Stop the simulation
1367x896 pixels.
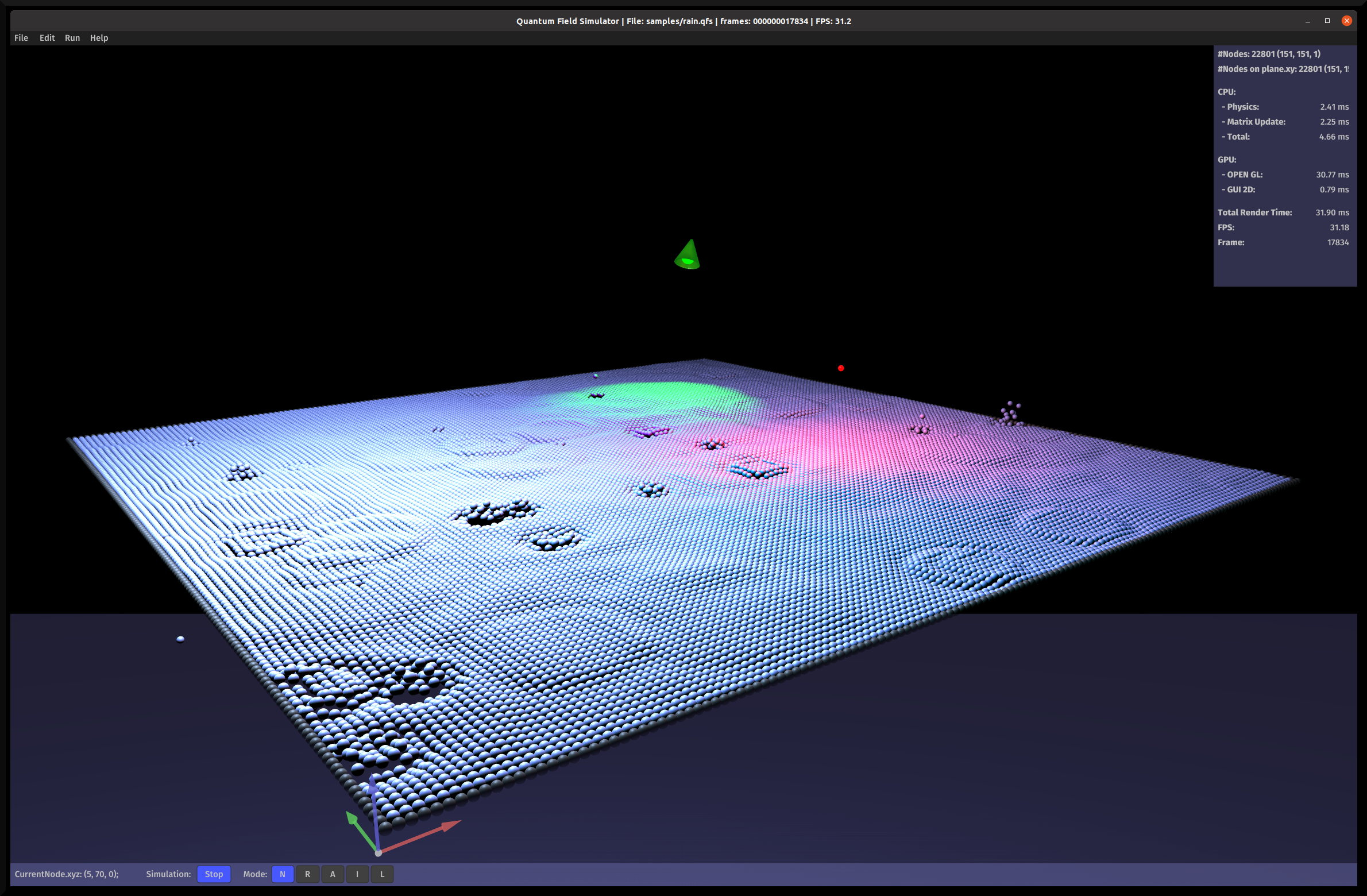point(214,874)
